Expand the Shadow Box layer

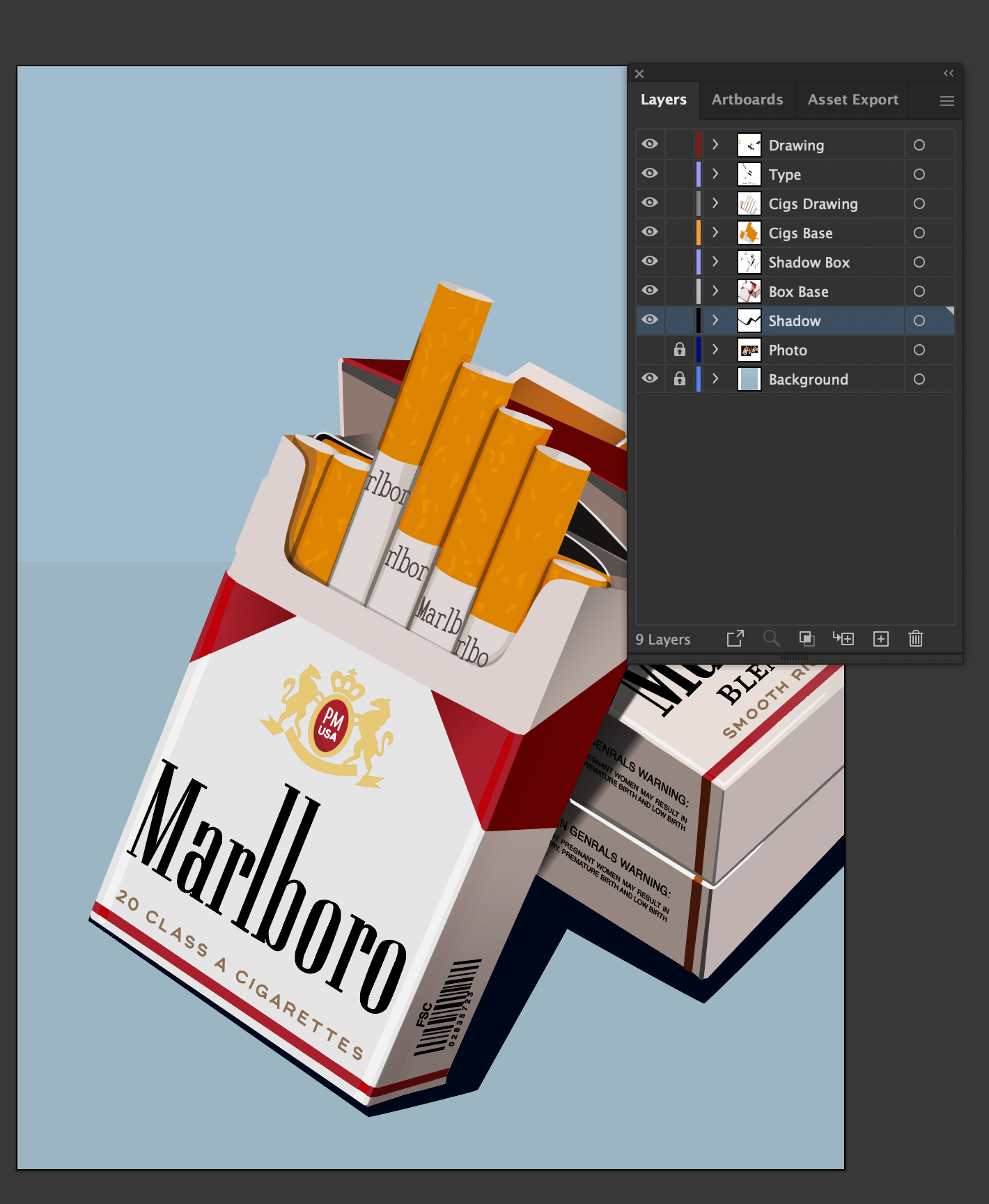[x=715, y=261]
